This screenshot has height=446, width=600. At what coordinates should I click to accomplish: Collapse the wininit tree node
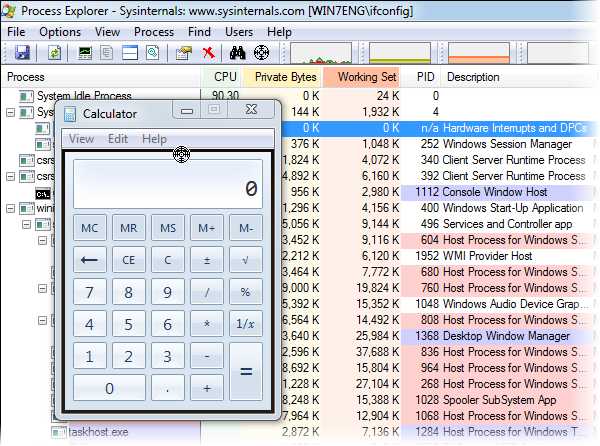11,208
